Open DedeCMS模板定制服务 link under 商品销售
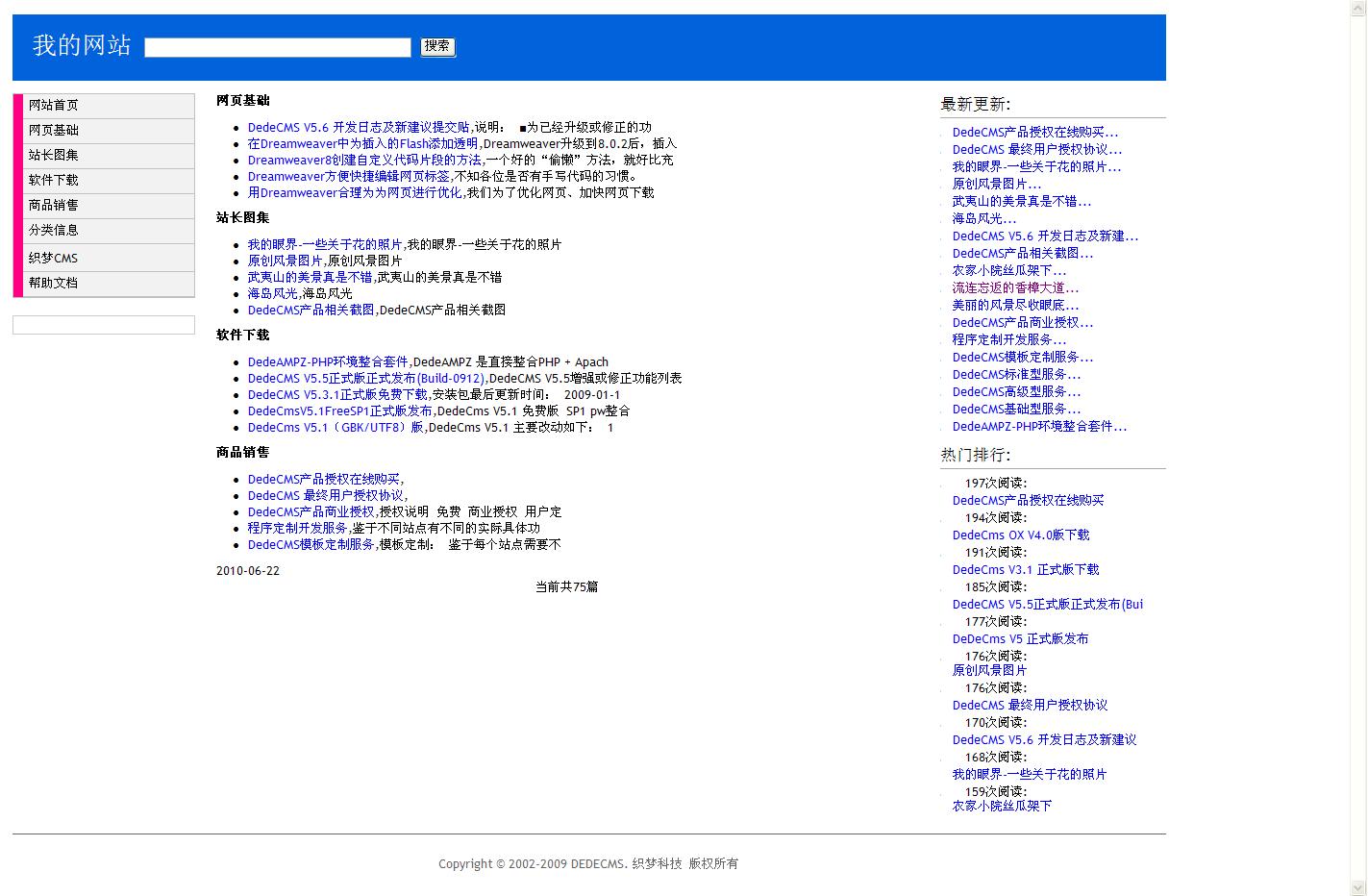 coord(311,544)
